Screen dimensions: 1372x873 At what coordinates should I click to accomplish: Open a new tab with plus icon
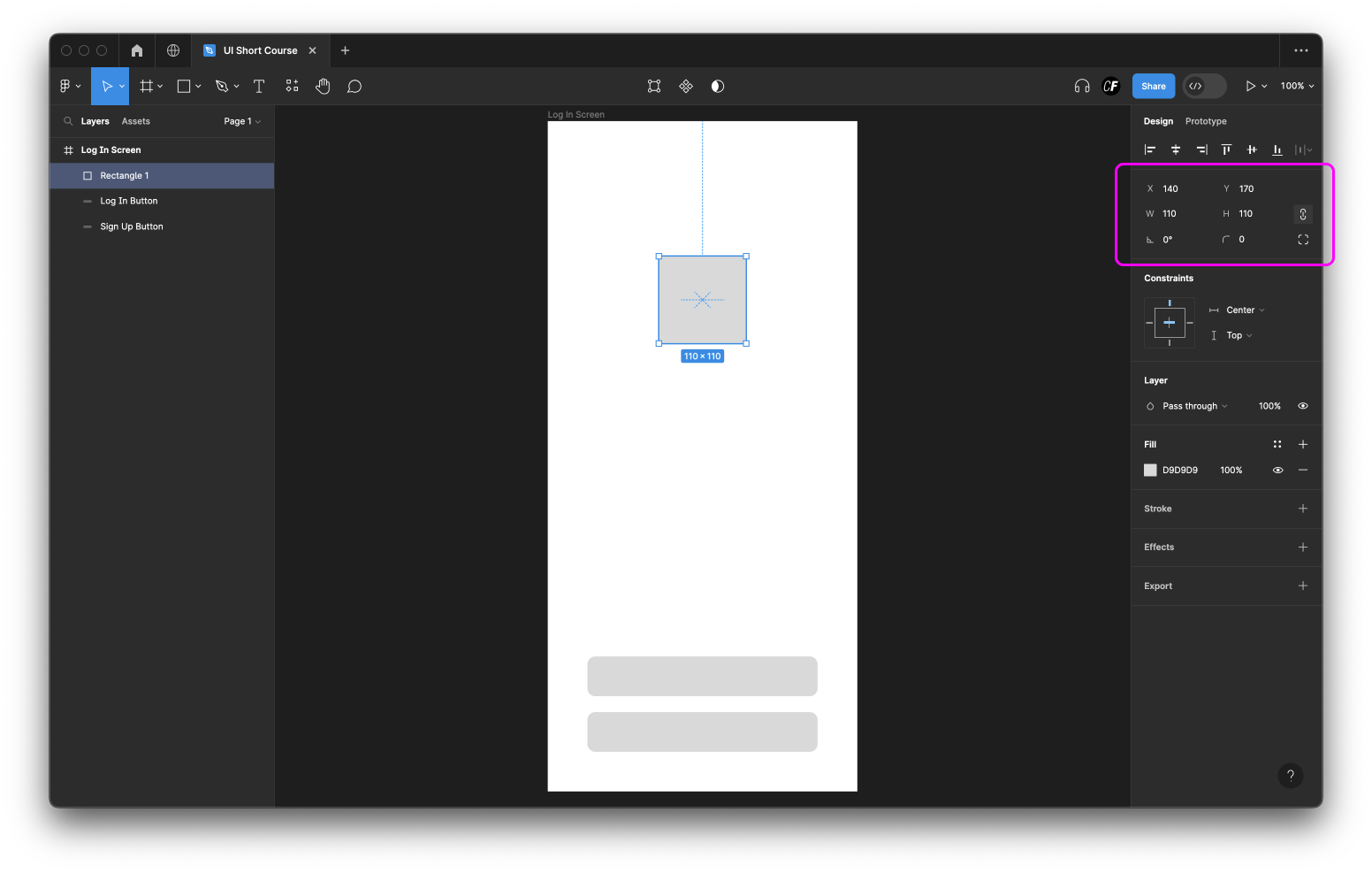pyautogui.click(x=346, y=50)
